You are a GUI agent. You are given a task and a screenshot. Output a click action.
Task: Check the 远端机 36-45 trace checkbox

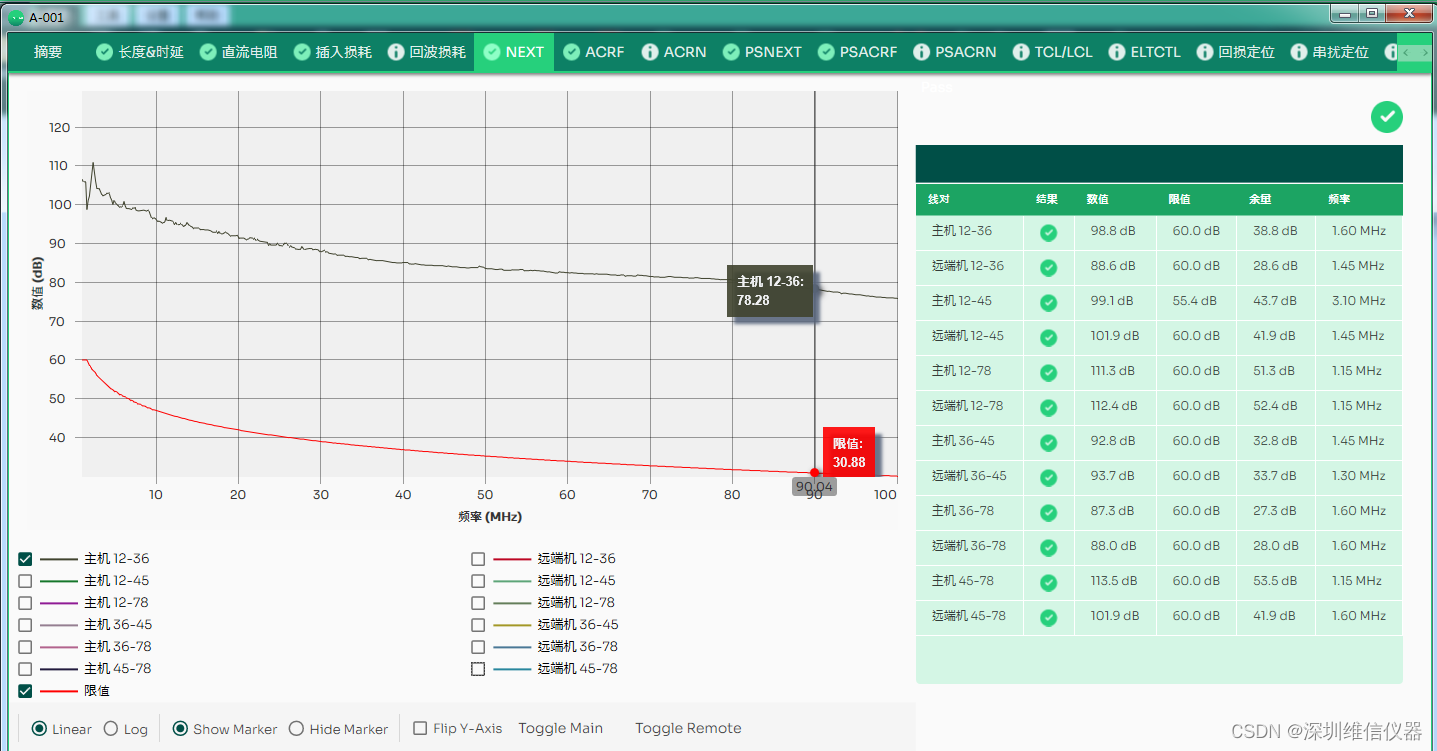pos(478,625)
